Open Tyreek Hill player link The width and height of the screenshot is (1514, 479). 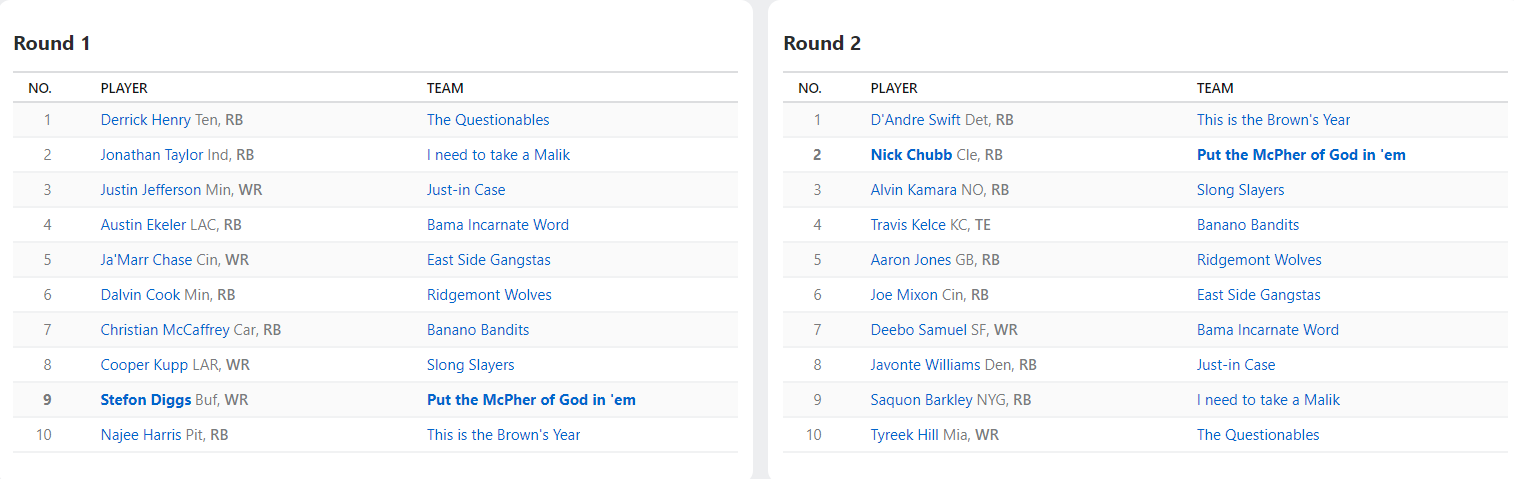pyautogui.click(x=904, y=435)
